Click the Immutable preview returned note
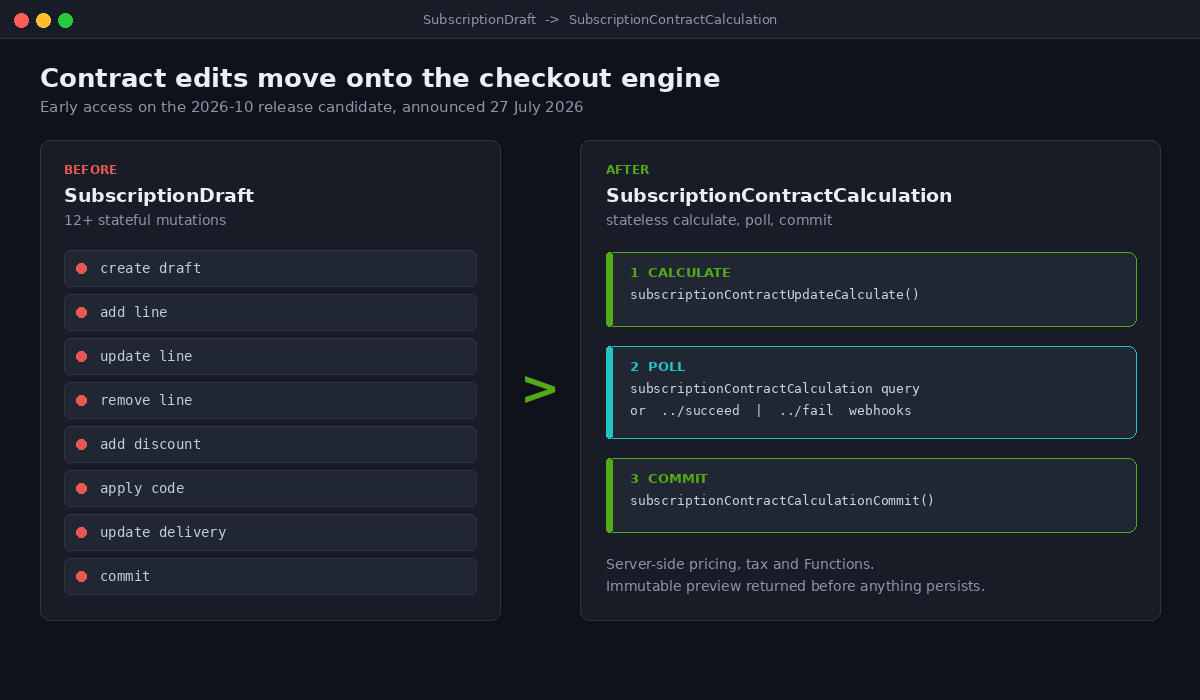 (795, 586)
